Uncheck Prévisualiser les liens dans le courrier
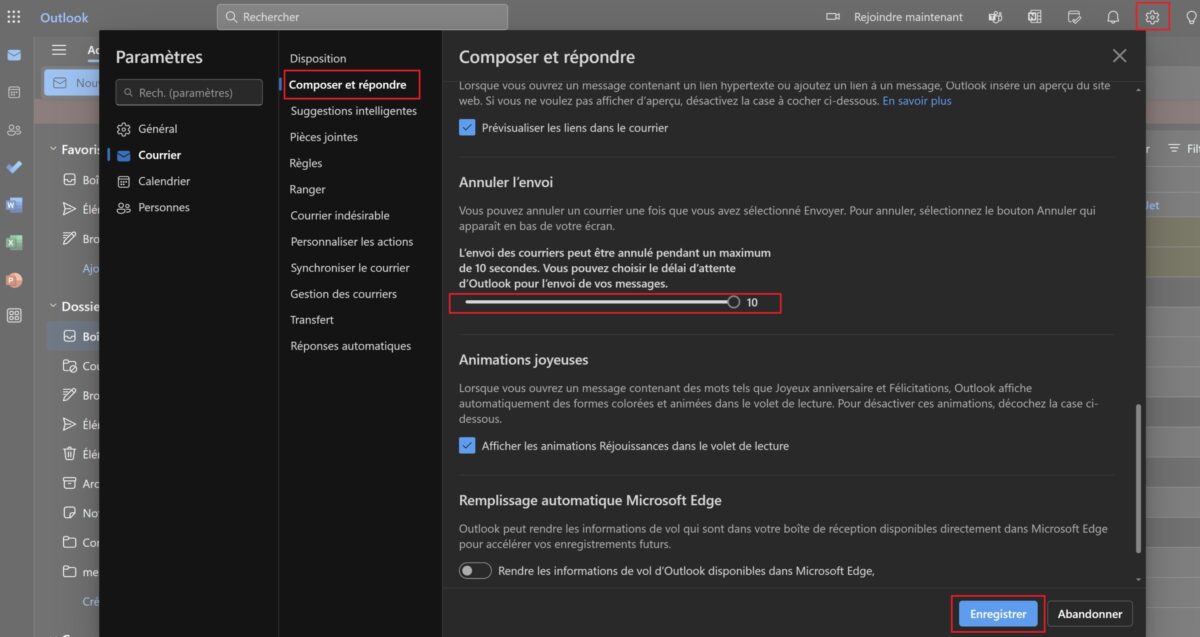This screenshot has height=637, width=1200. (467, 128)
